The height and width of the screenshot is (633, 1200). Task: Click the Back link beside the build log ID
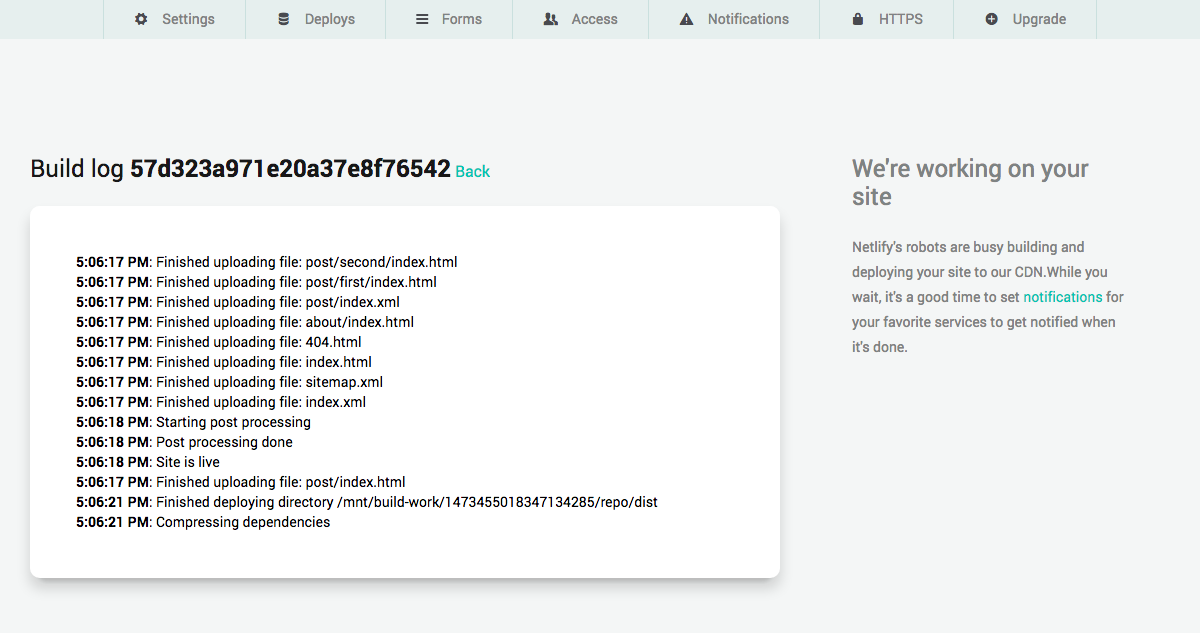coord(472,172)
